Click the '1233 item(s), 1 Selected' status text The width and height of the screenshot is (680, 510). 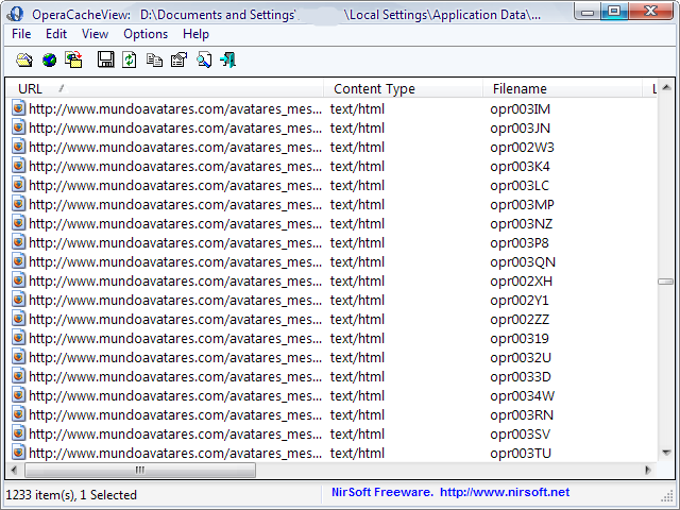[x=71, y=494]
